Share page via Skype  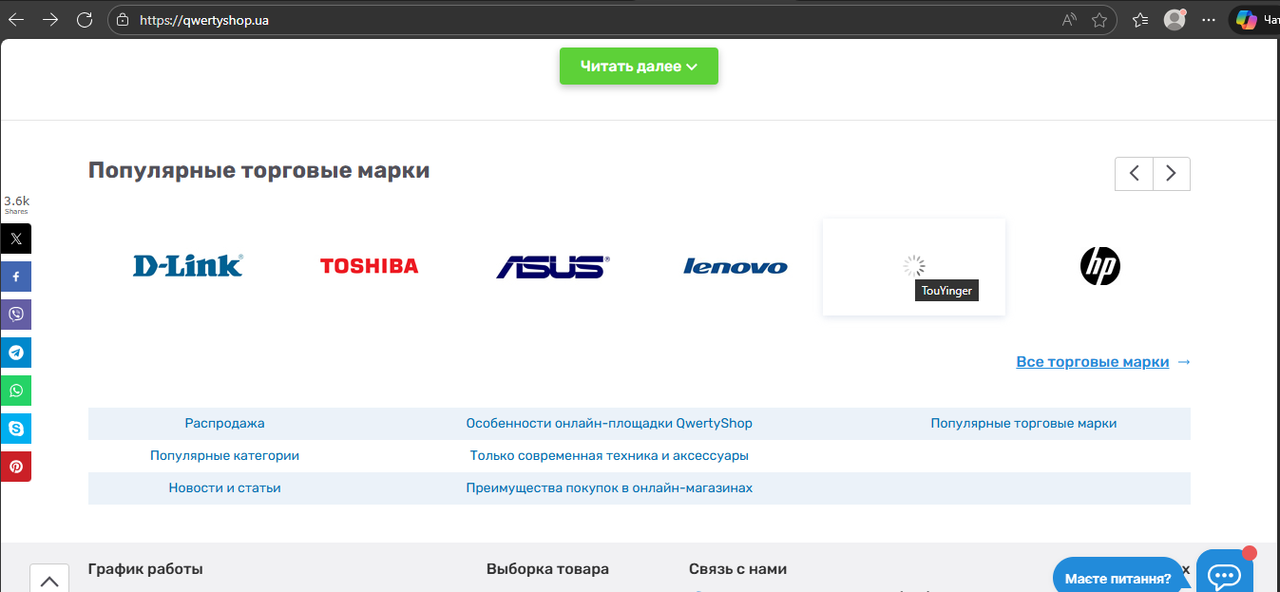pos(16,428)
